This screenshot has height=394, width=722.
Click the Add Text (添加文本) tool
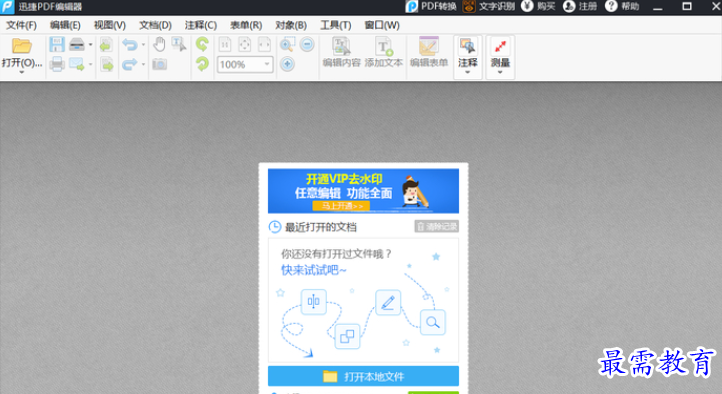point(384,52)
